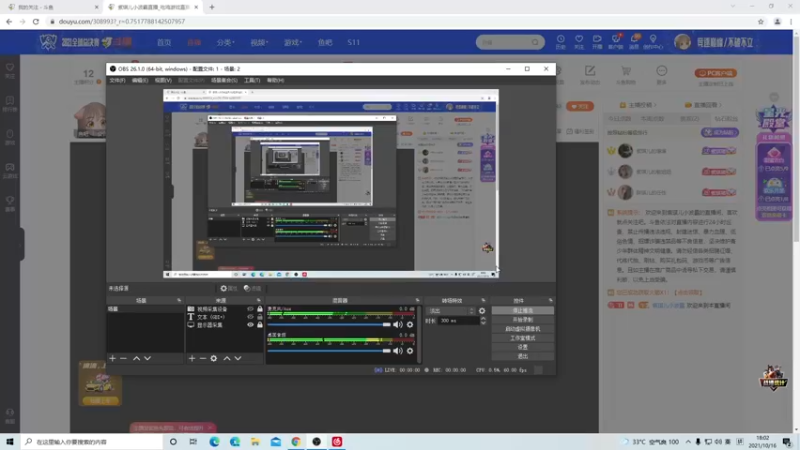Move source up in Sources panel
This screenshot has width=800, height=450.
click(x=227, y=359)
